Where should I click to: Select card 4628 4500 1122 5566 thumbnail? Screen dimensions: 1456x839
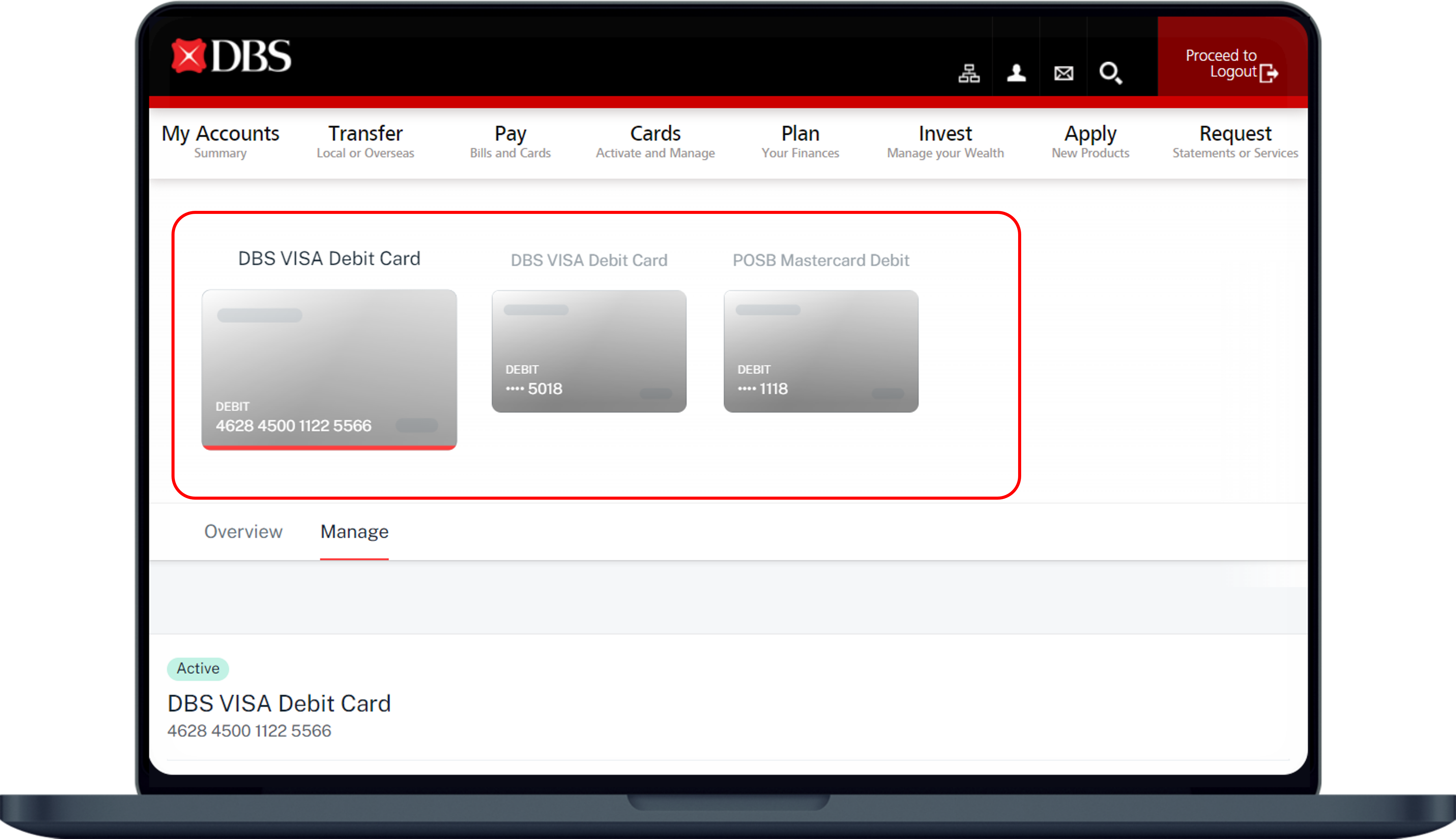tap(329, 369)
